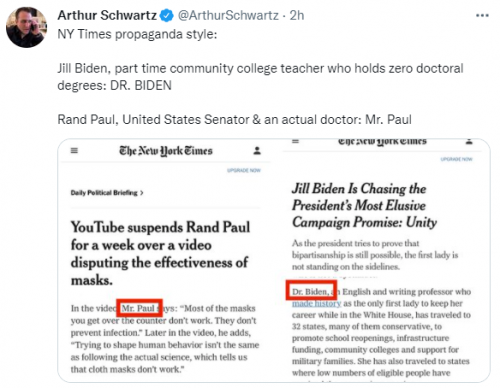Open the three-dot tweet options menu

(482, 15)
